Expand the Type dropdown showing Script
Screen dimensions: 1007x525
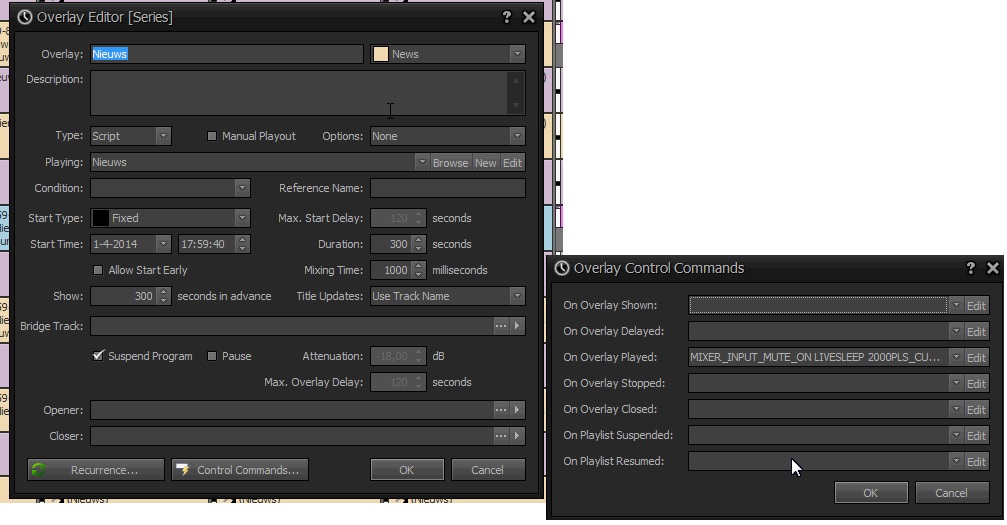pos(163,136)
